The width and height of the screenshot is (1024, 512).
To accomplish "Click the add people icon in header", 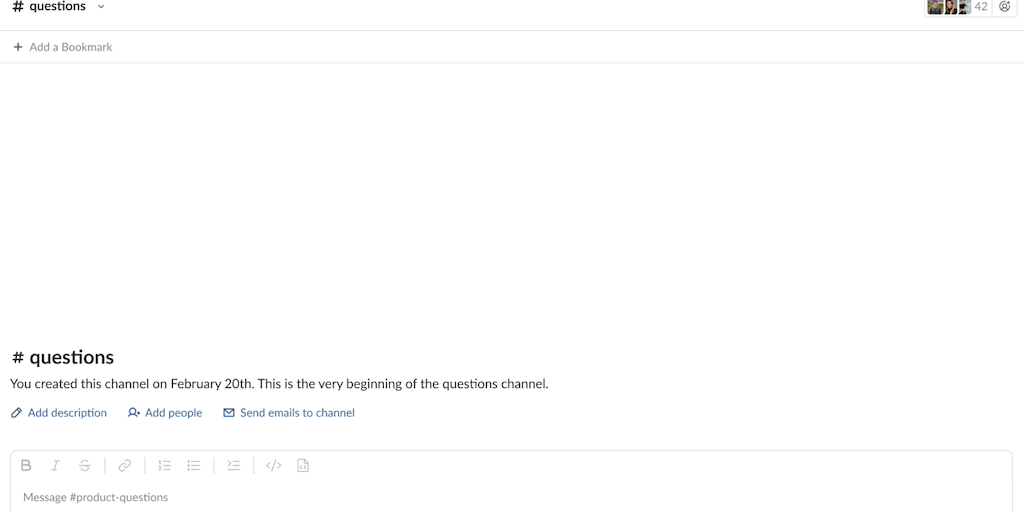I will pos(1004,7).
